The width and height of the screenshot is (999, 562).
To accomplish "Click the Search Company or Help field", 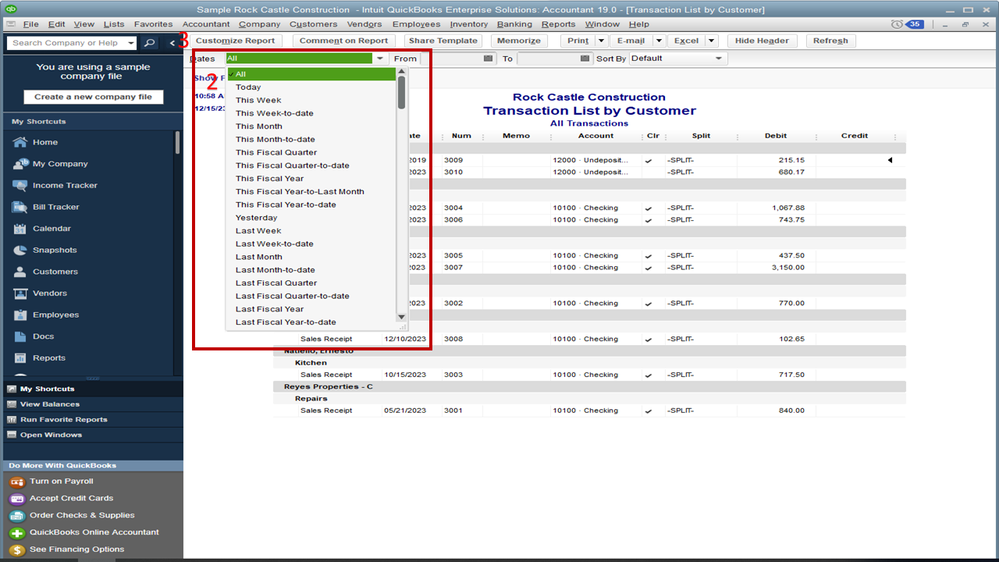I will [x=66, y=43].
